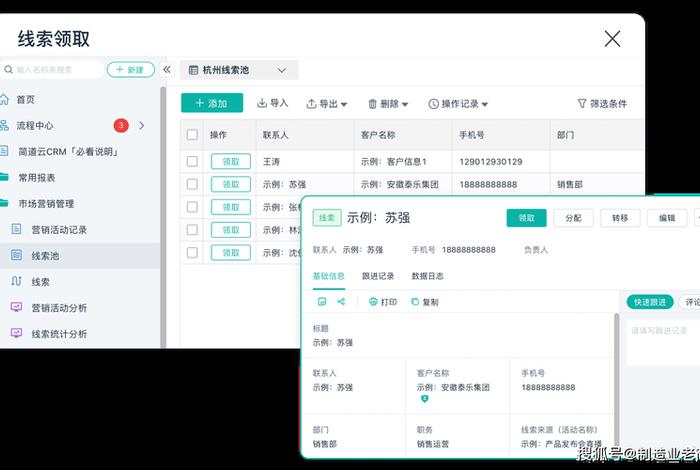Click the sidebar vertical scrollbar
The image size is (700, 470).
click(163, 217)
